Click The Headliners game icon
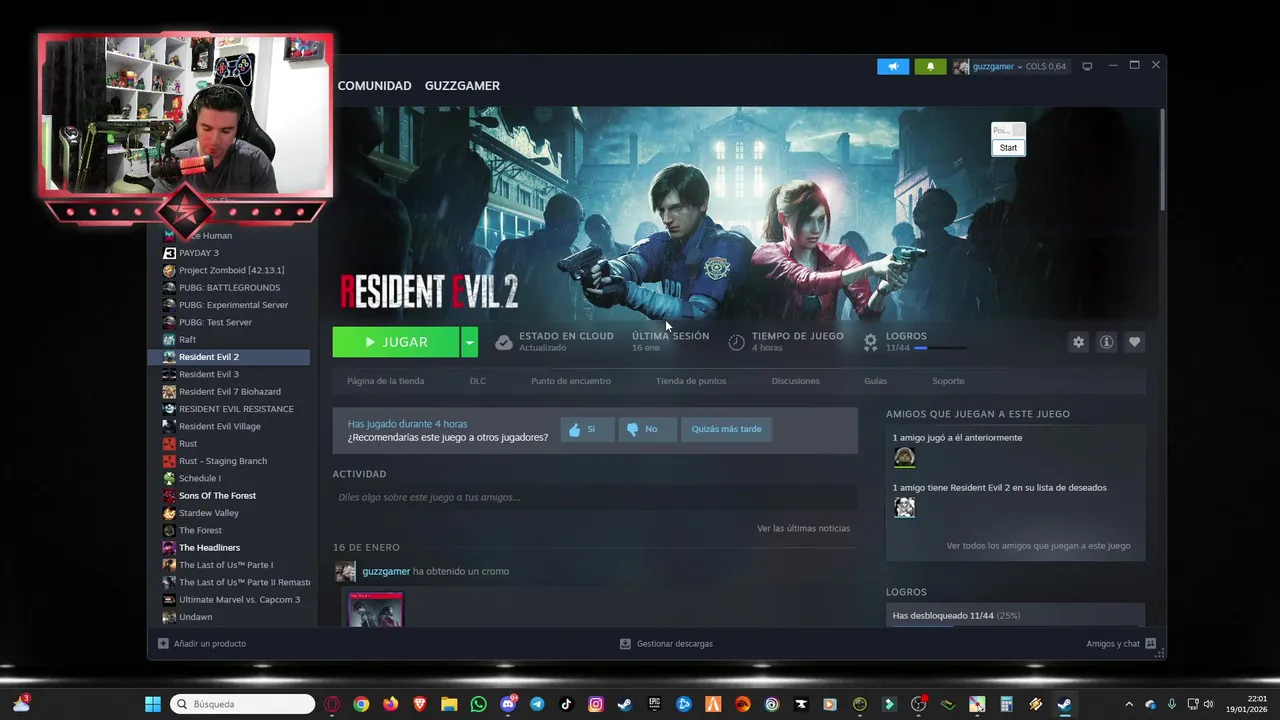This screenshot has height=720, width=1280. pyautogui.click(x=169, y=548)
